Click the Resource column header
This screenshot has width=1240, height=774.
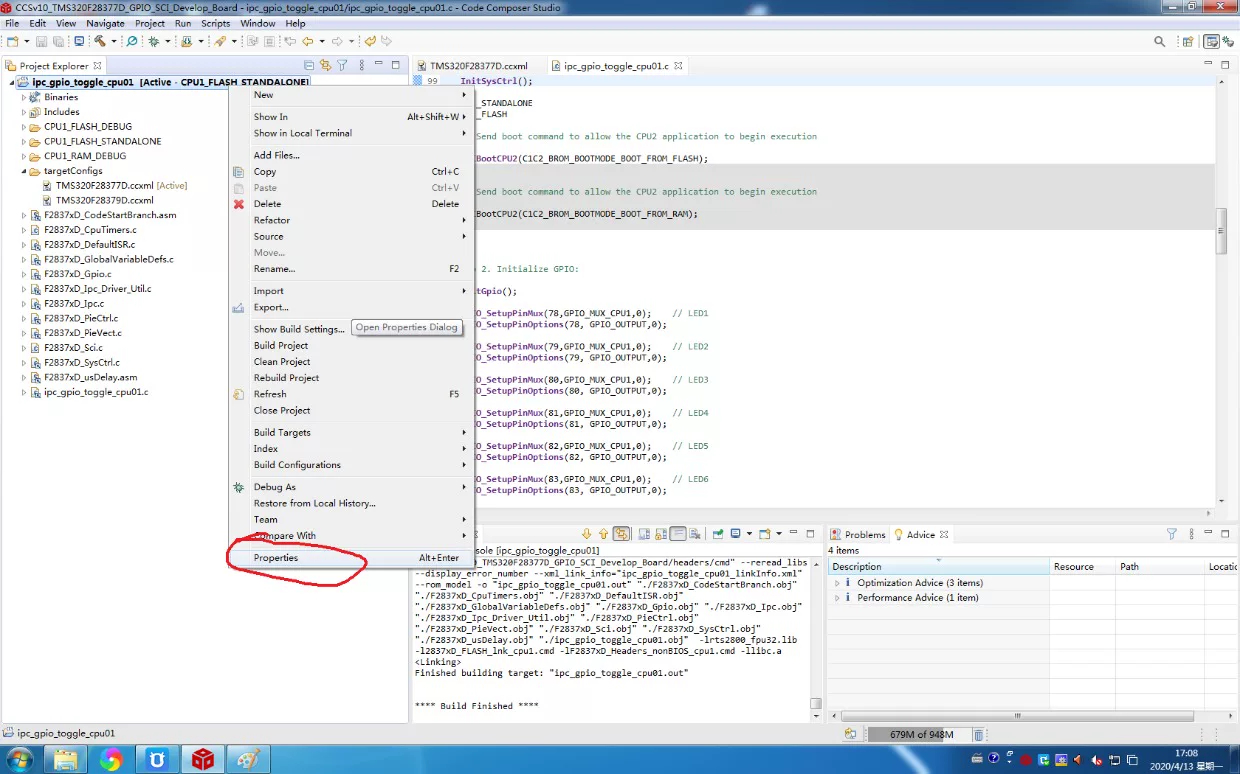tap(1082, 567)
